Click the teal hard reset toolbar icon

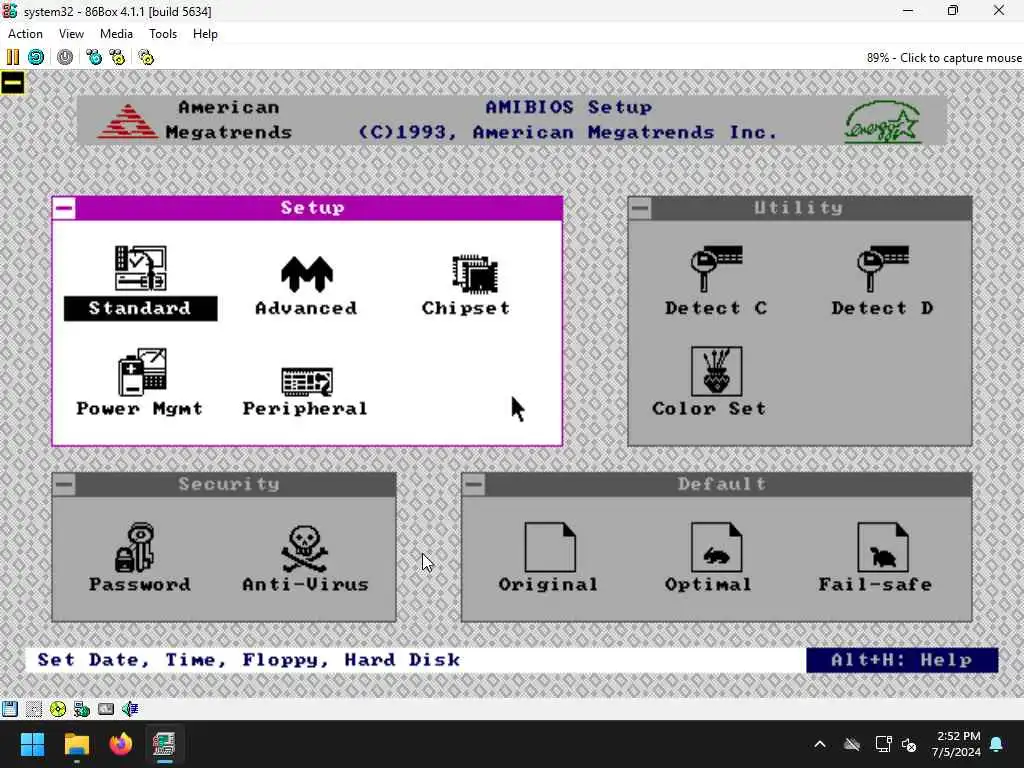(36, 57)
